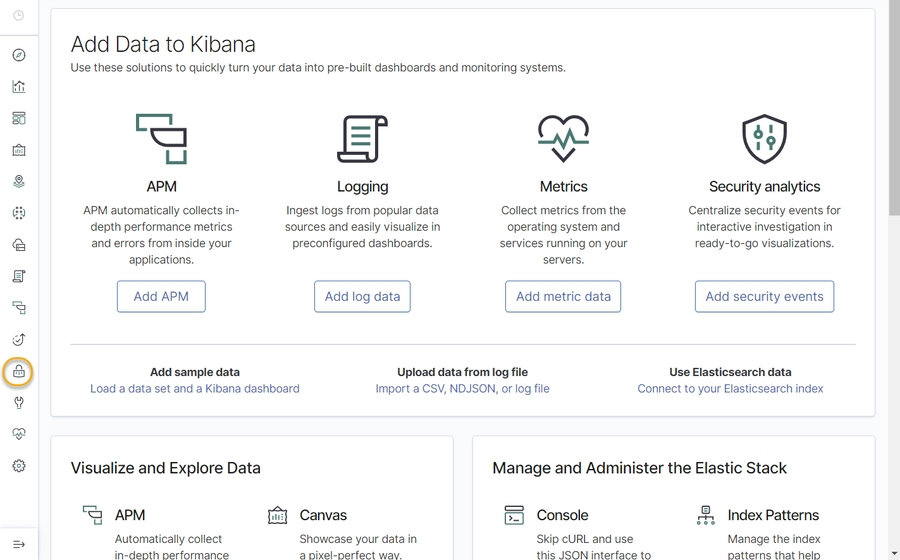Click the Add APM button
This screenshot has width=900, height=560.
coord(161,297)
